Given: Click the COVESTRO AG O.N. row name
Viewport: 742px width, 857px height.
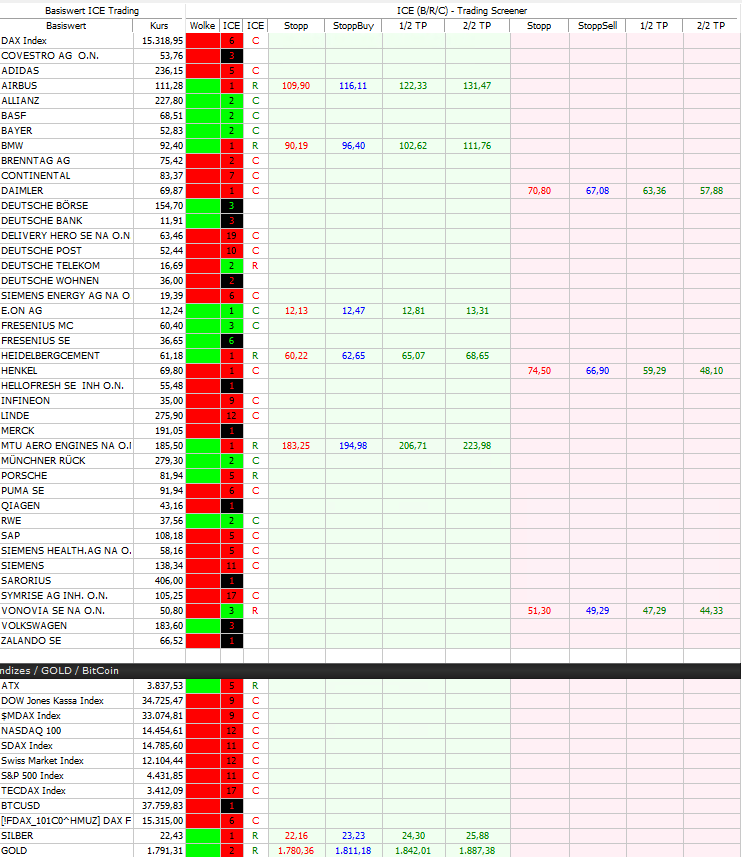Looking at the screenshot, I should point(50,56).
